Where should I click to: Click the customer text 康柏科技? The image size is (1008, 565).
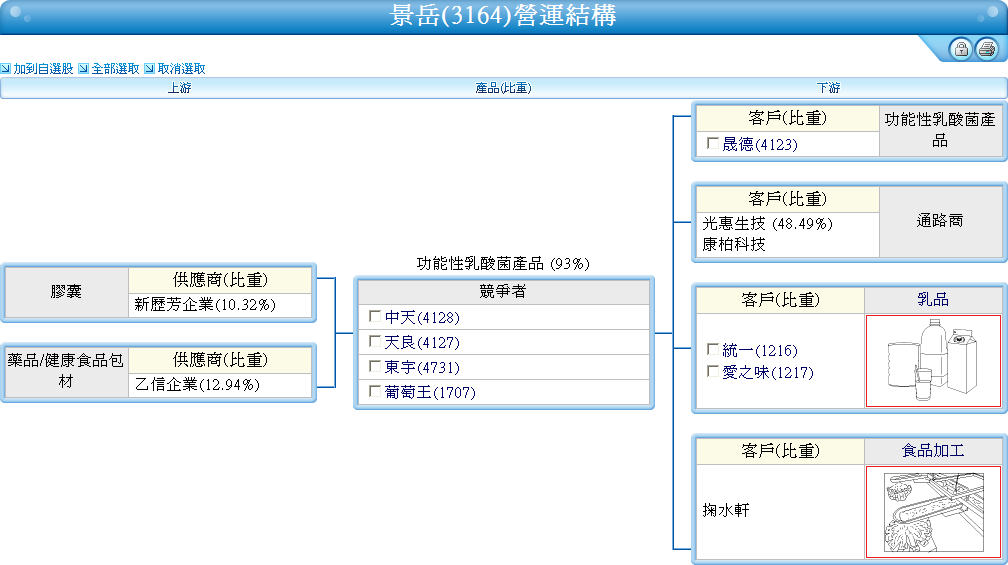pyautogui.click(x=734, y=244)
